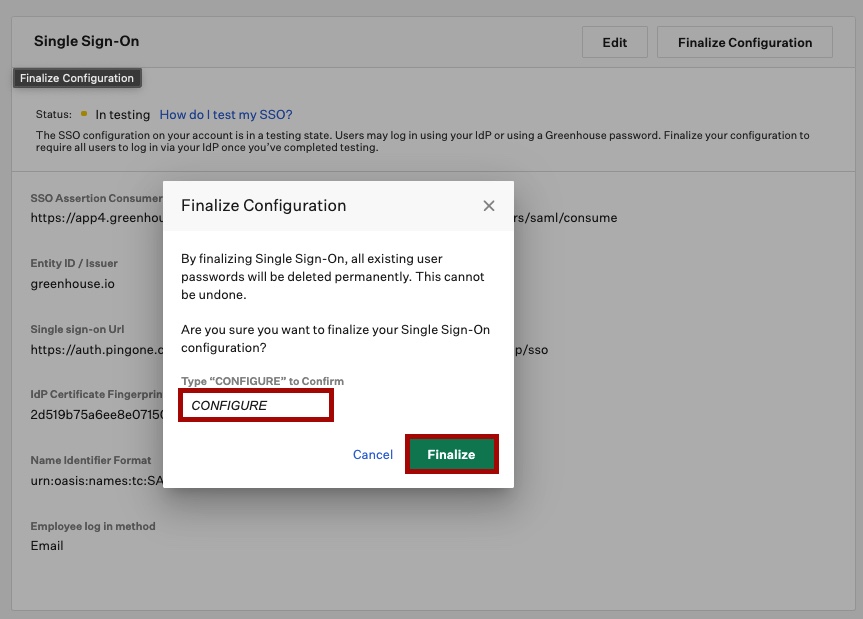Select the Single Sign-On page heading

click(86, 42)
